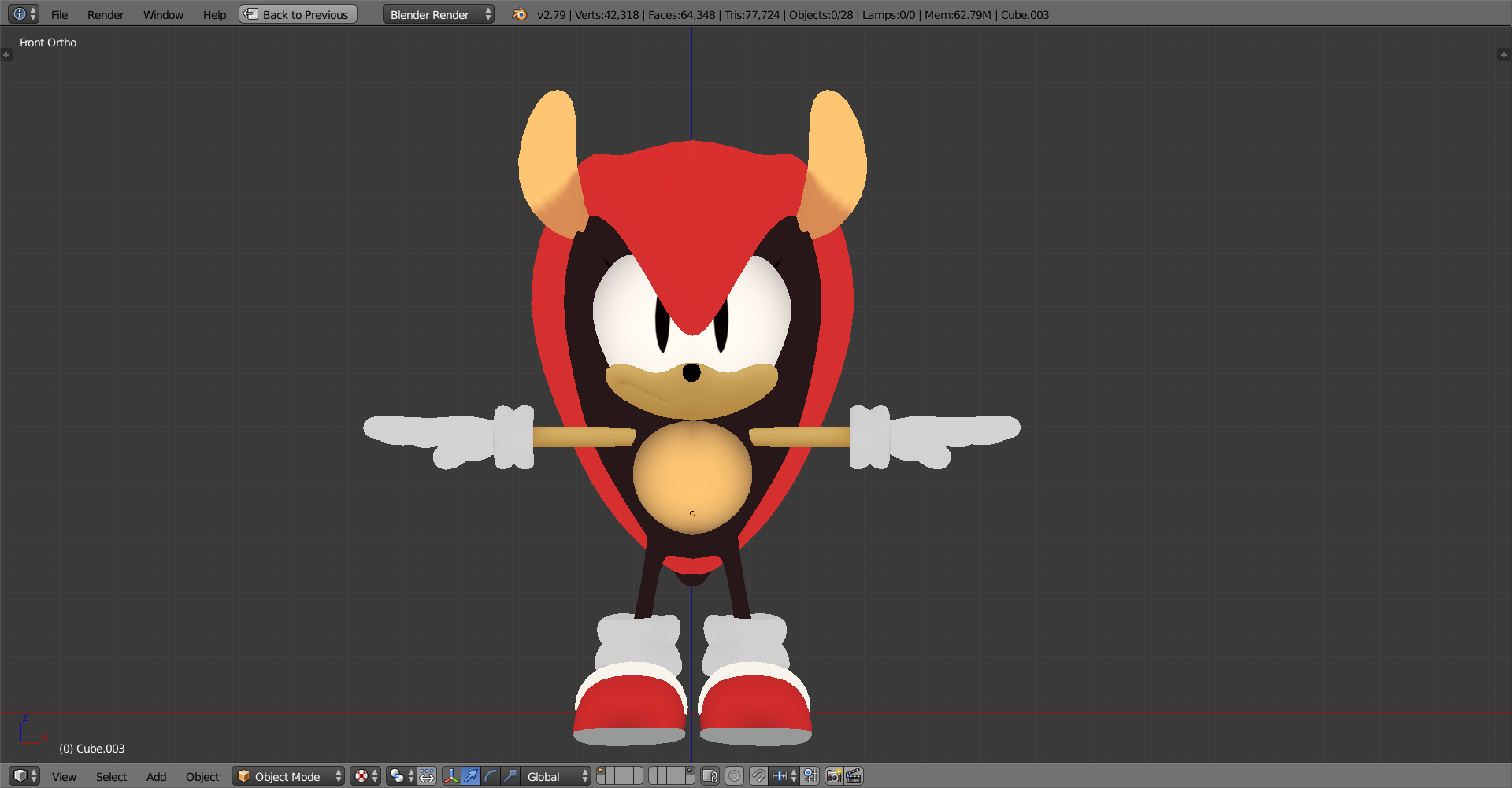Image resolution: width=1512 pixels, height=788 pixels.
Task: Toggle manipulate center points only
Action: 427,776
